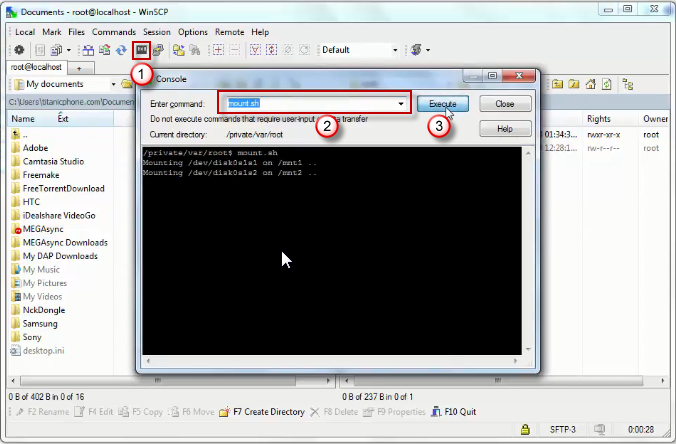Click F2 Rename in bottom toolbar

click(43, 412)
